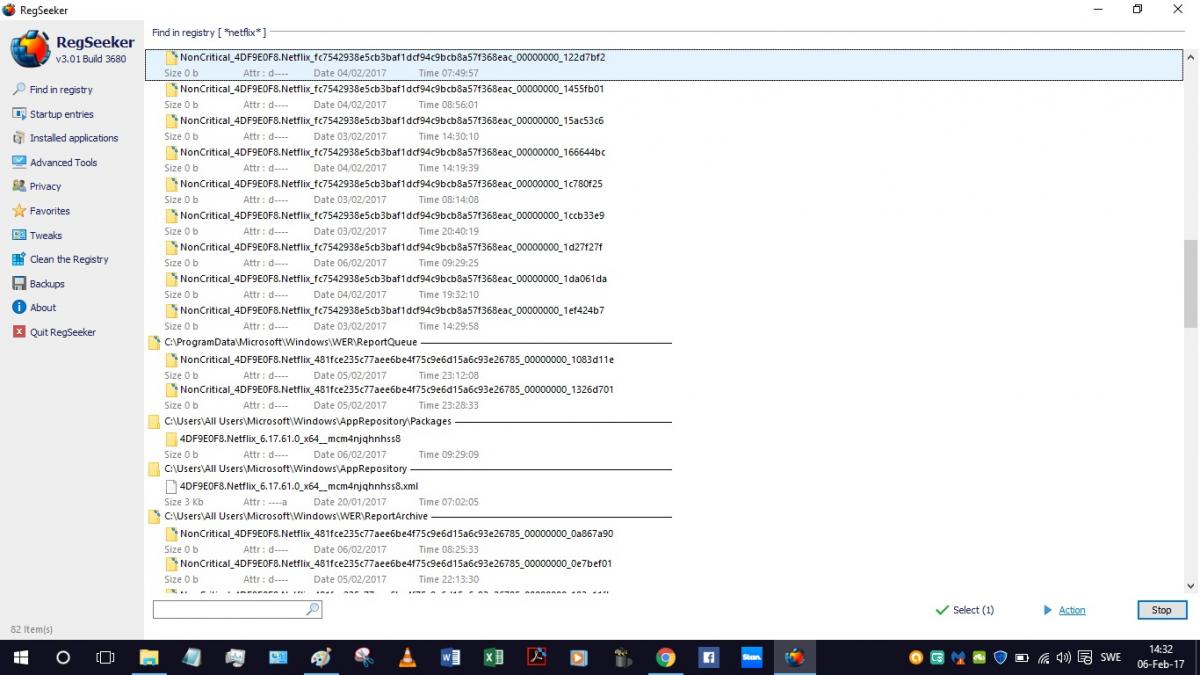Click Select (1) with green checkmark
The image size is (1200, 675).
click(964, 610)
